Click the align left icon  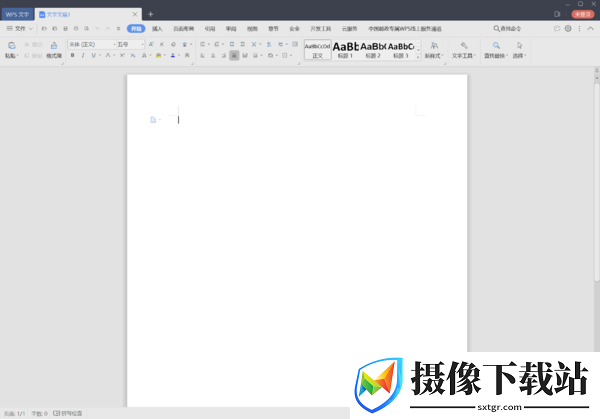click(x=203, y=55)
